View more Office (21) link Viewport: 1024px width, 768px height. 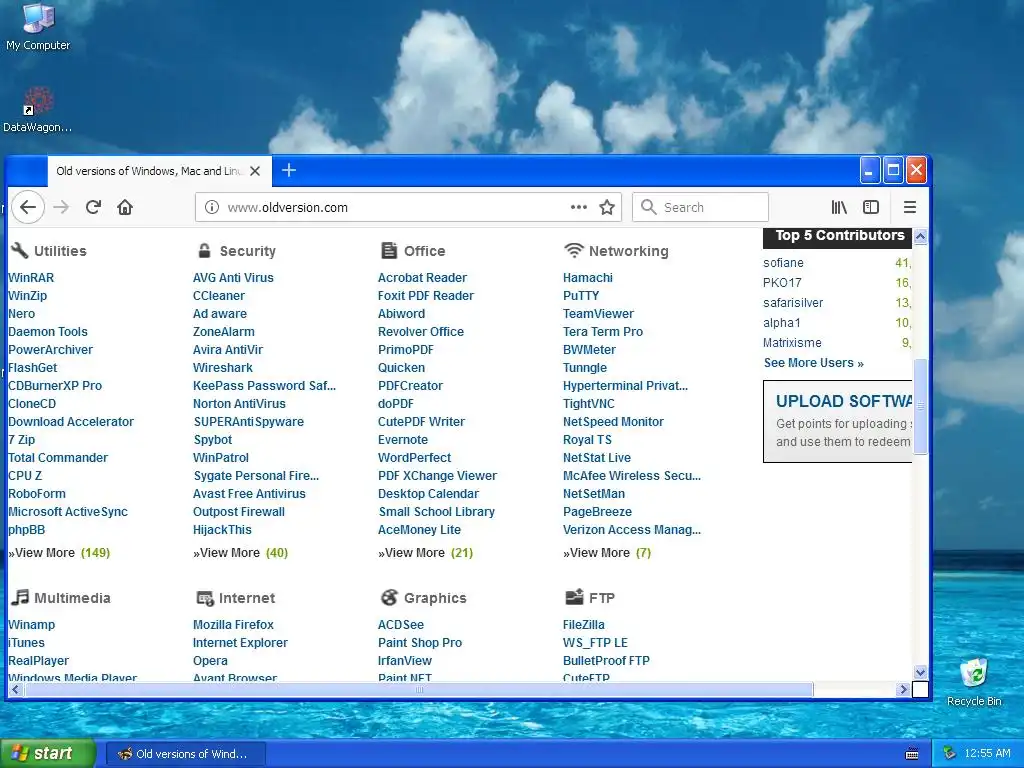(425, 552)
